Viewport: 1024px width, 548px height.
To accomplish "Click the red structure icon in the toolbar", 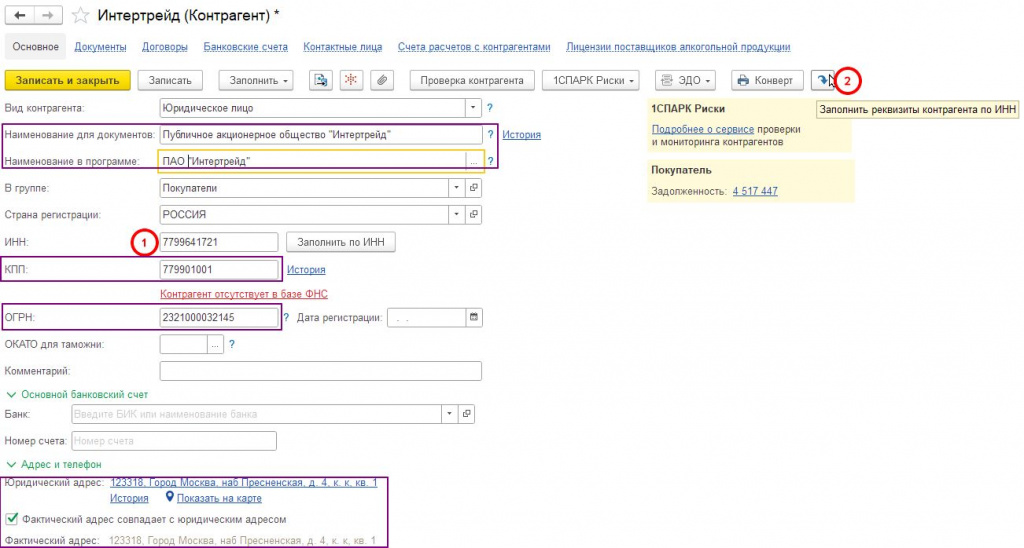I will coord(351,80).
